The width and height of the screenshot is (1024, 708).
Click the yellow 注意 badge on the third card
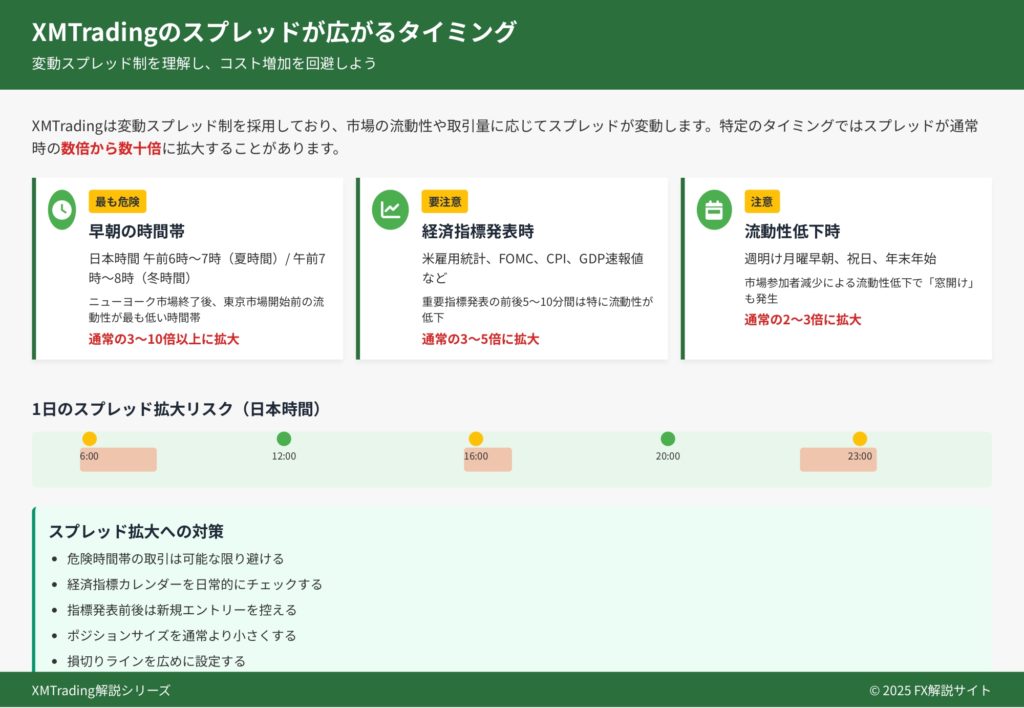pyautogui.click(x=761, y=202)
